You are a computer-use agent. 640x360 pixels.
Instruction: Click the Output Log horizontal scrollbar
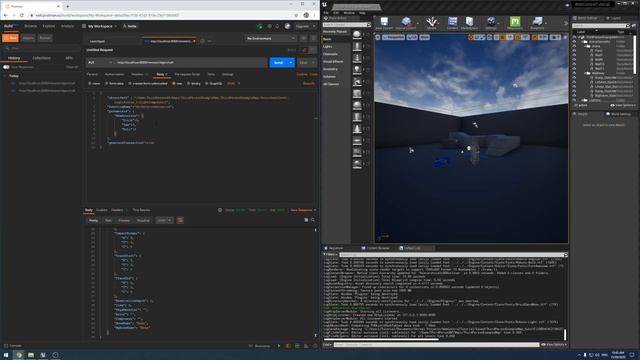[x=381, y=339]
